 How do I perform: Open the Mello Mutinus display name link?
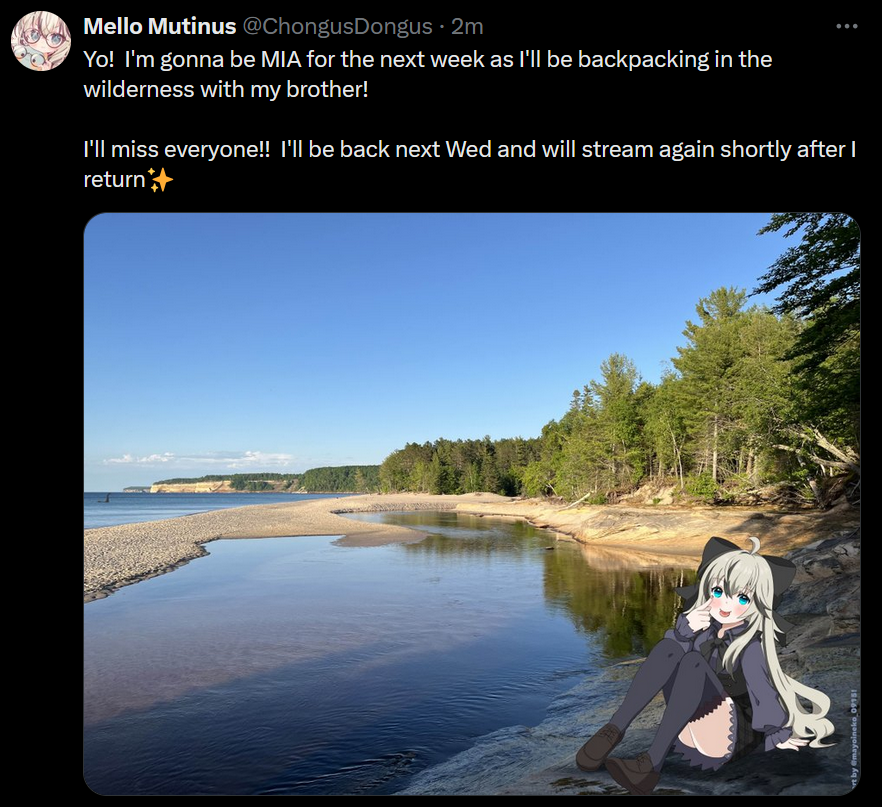pyautogui.click(x=160, y=26)
